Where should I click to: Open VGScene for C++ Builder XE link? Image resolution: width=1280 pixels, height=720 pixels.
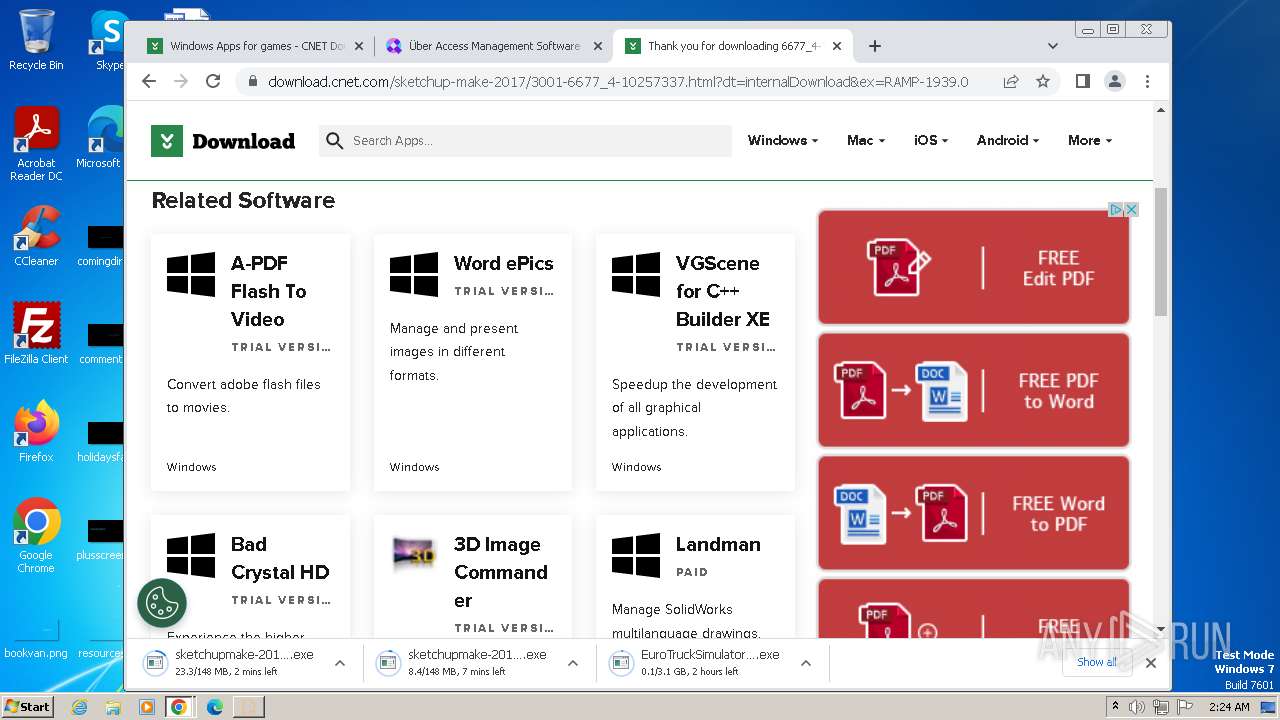click(723, 291)
